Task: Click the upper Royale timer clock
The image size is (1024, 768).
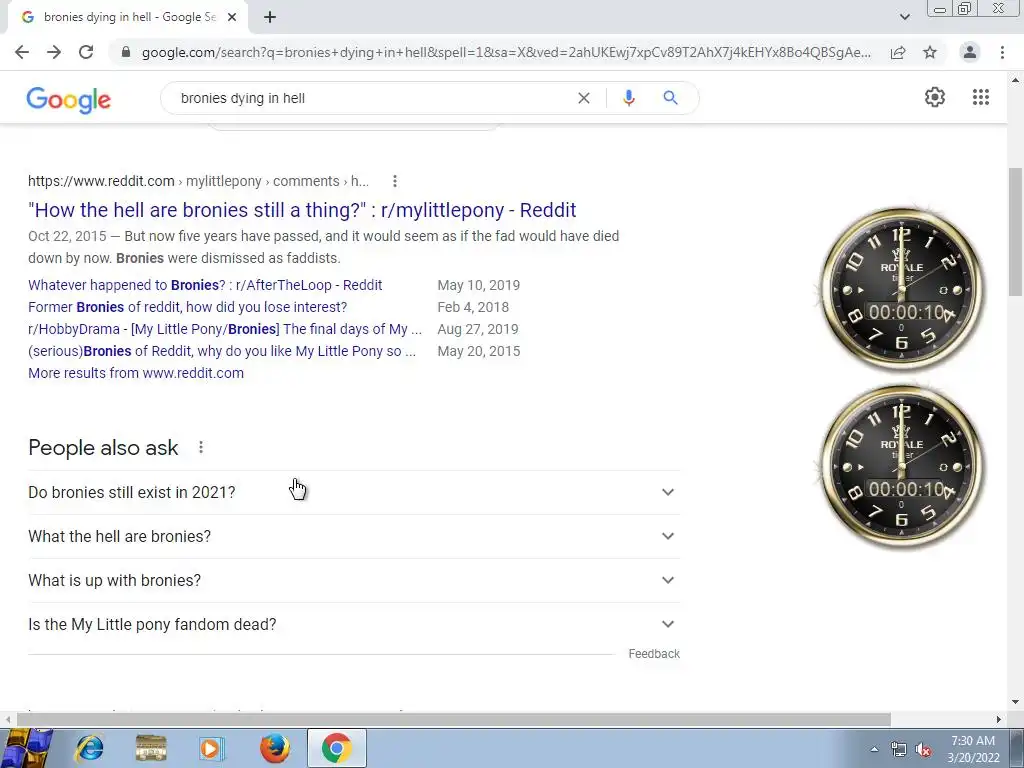Action: 902,290
